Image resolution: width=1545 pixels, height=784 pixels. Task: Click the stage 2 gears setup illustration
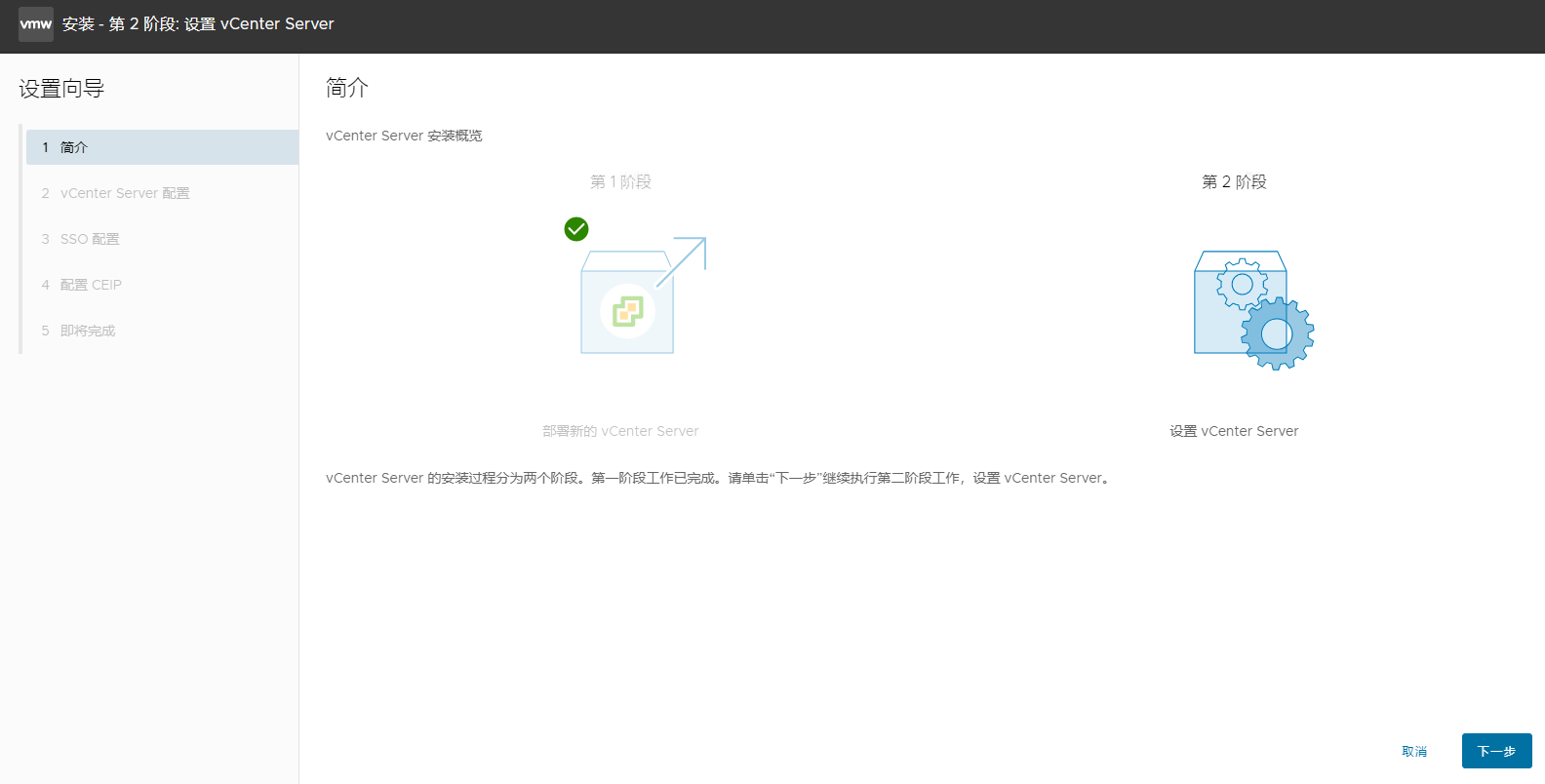1254,310
